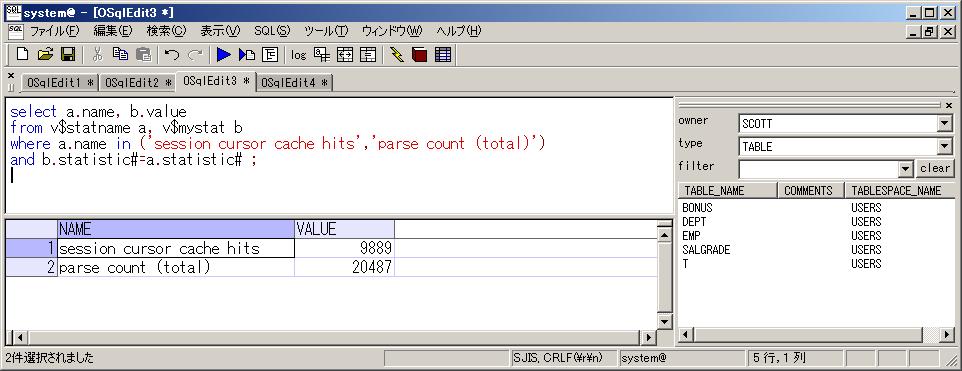
Task: Open the ファイル(F) menu
Action: 55,31
